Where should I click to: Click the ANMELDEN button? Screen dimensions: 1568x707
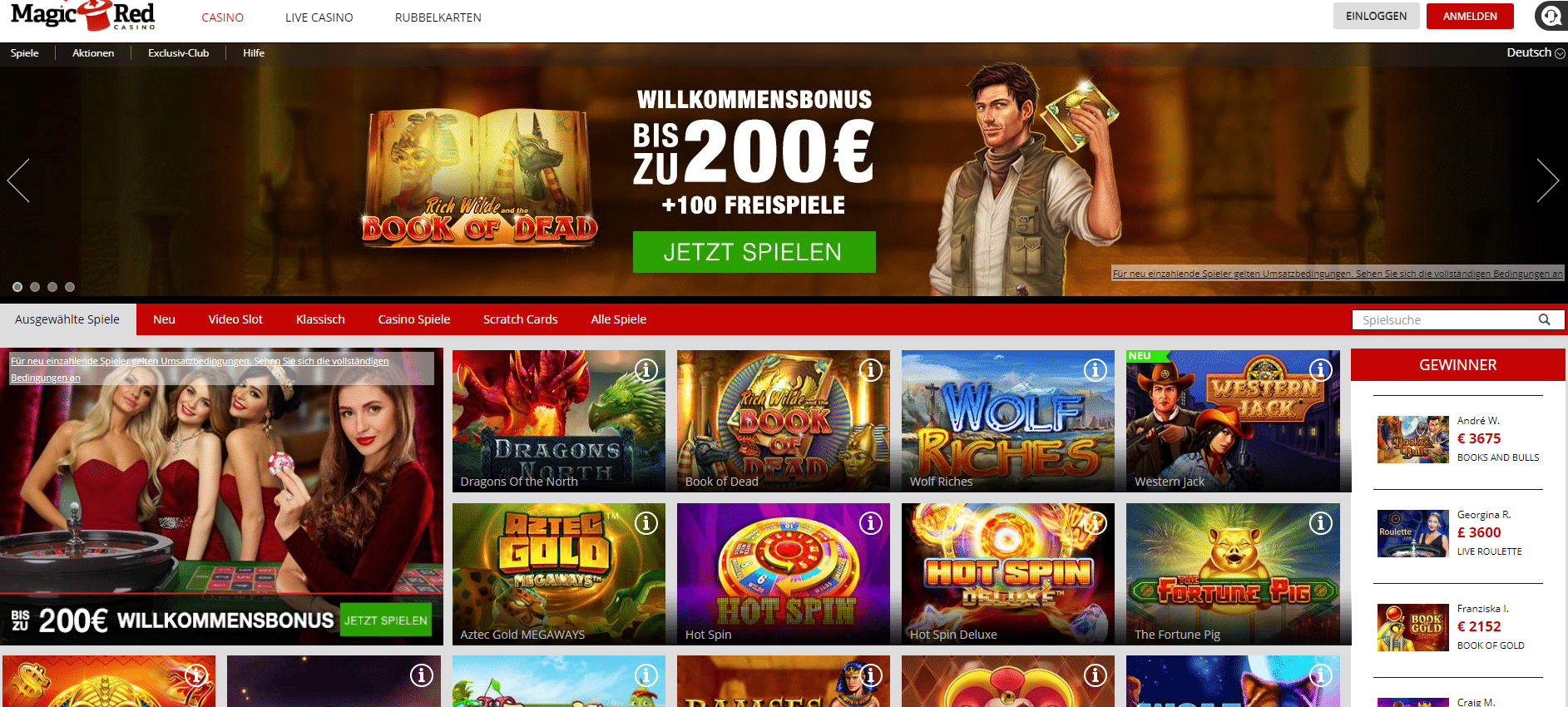point(1470,17)
